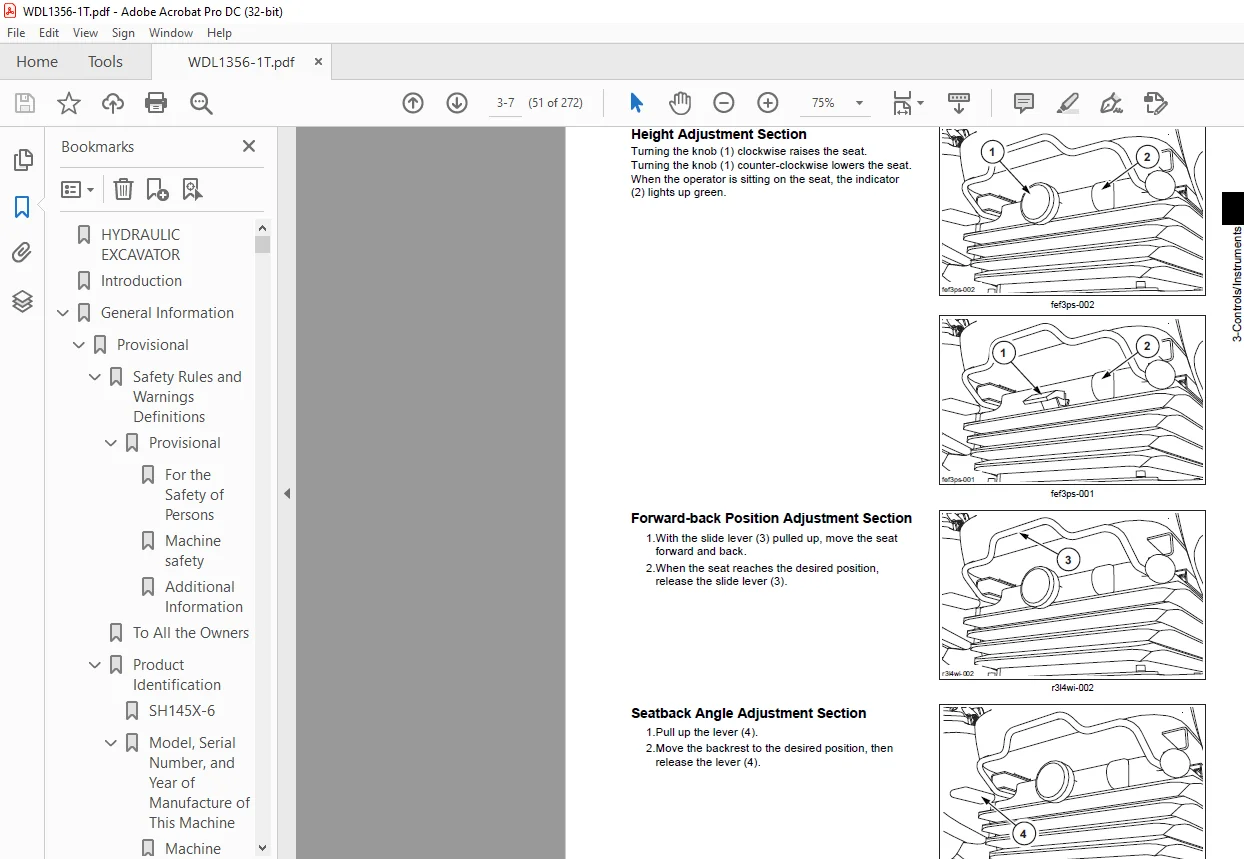Collapse the first Provisional bookmark node
Viewport: 1244px width, 859px height.
pos(79,345)
